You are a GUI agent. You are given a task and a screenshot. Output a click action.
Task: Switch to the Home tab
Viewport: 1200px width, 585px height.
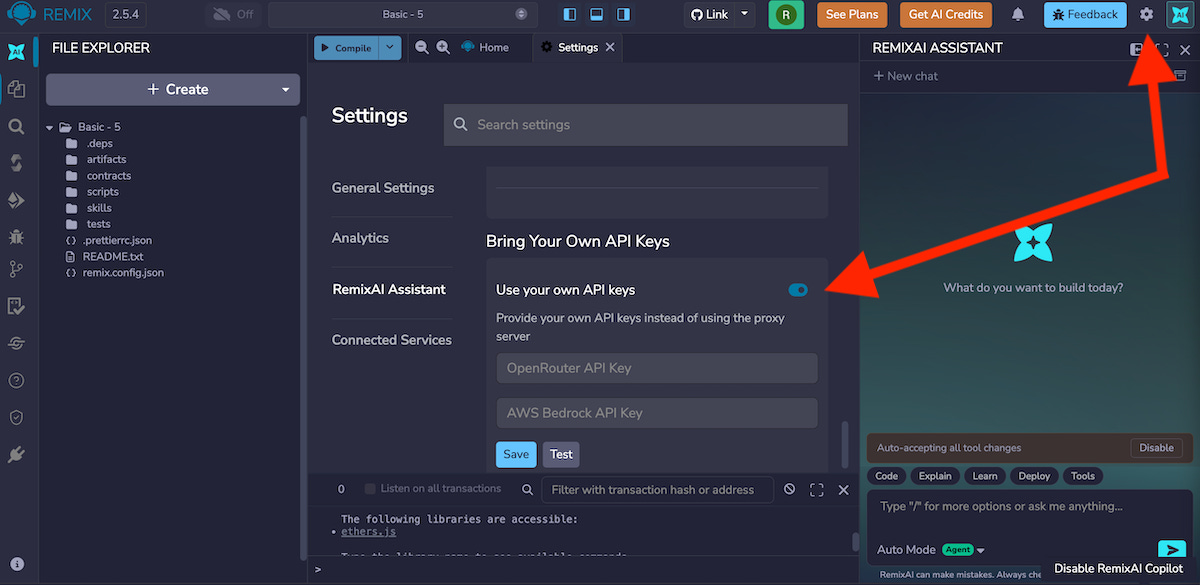[x=485, y=48]
